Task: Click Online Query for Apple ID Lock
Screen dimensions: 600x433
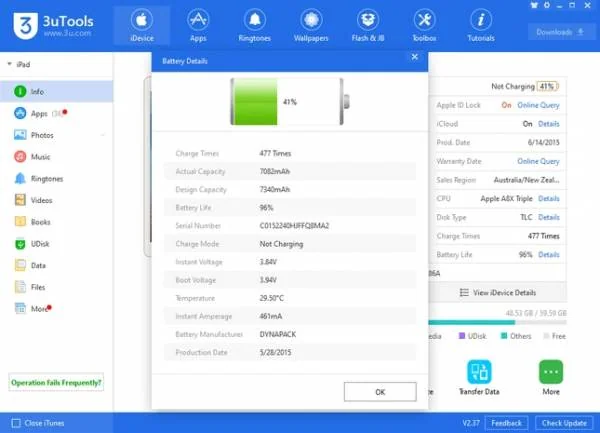Action: (538, 105)
